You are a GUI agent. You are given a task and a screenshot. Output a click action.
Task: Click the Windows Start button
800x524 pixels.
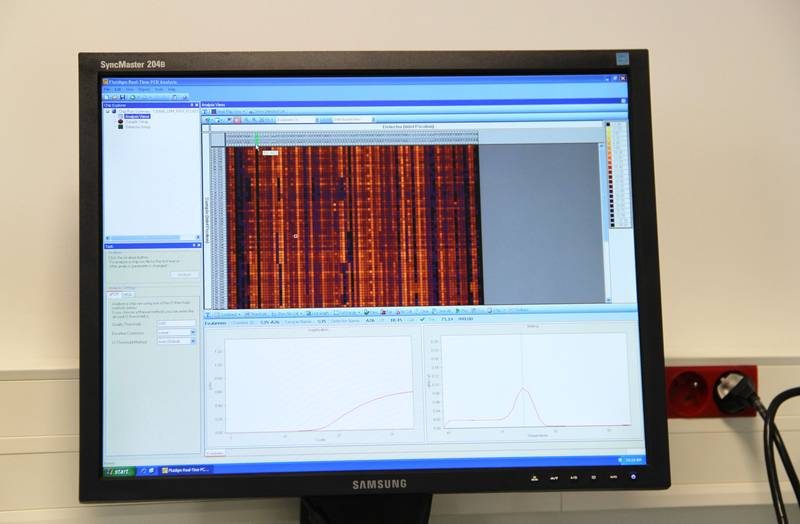[x=120, y=470]
